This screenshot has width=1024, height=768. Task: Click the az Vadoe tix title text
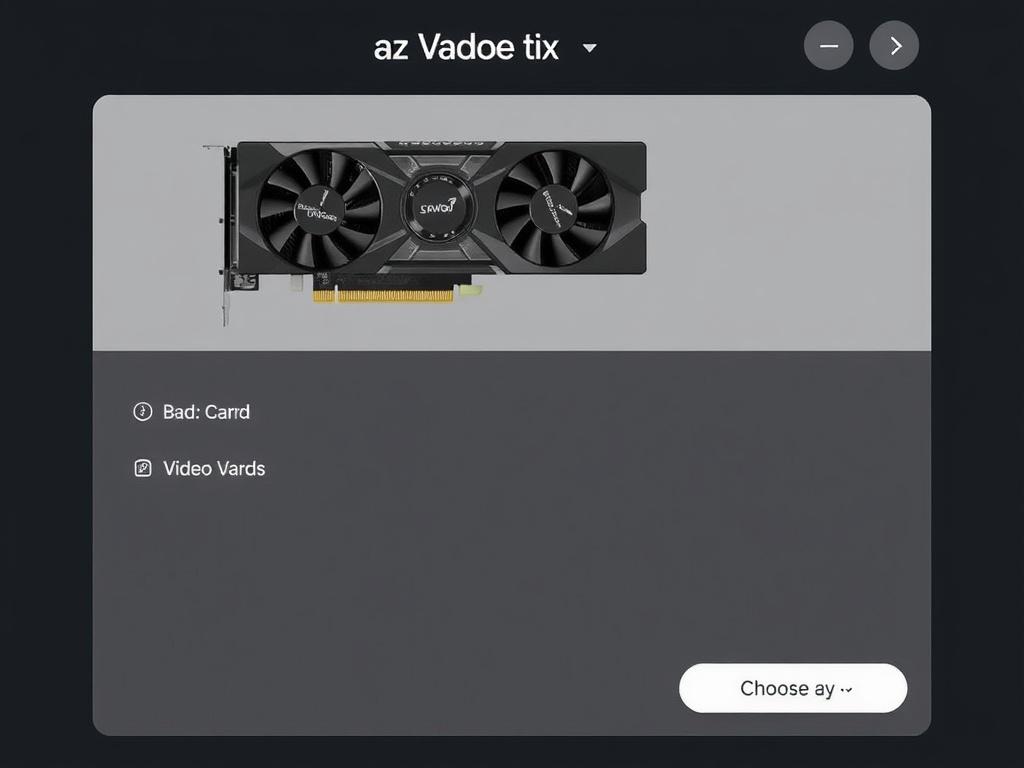(466, 47)
